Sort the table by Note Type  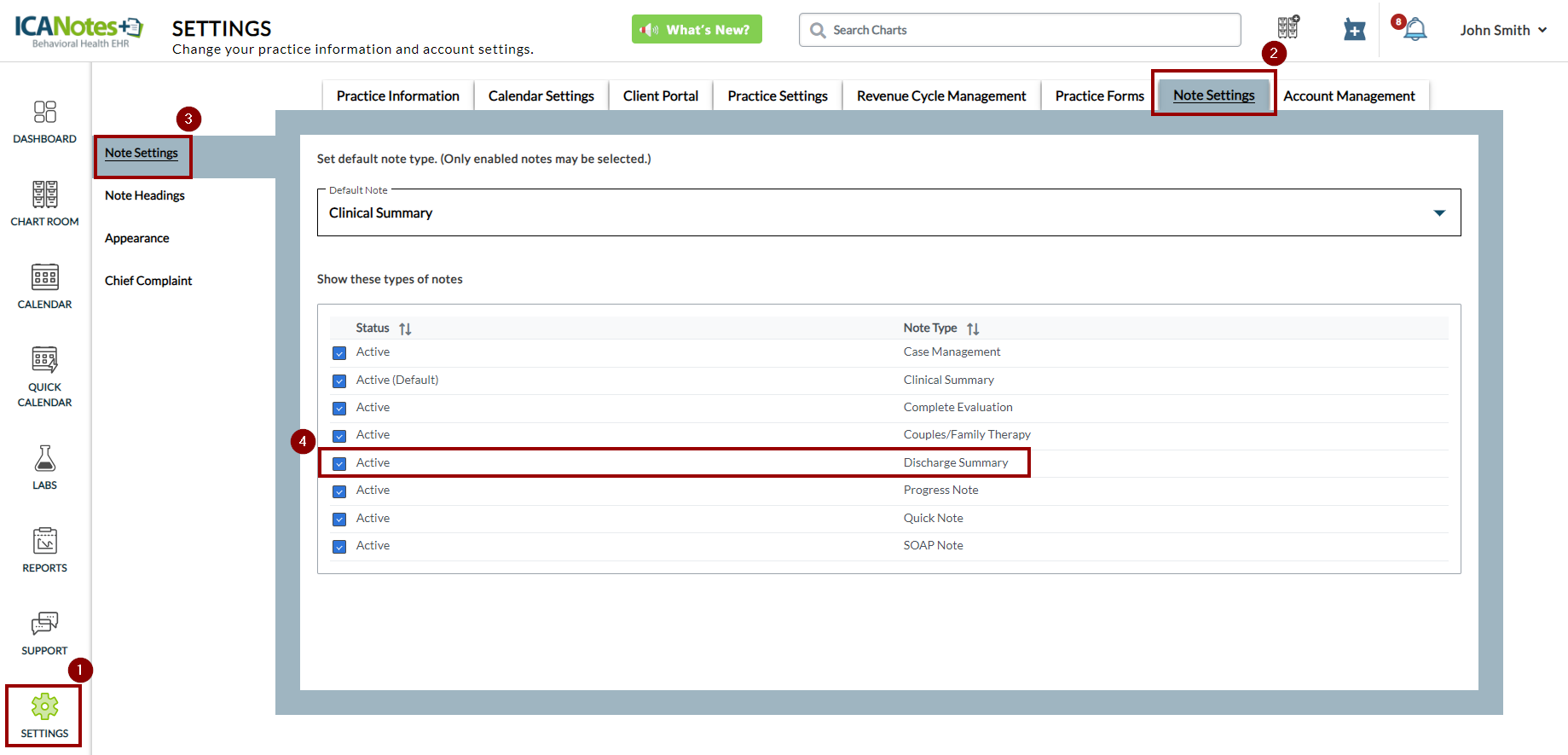pyautogui.click(x=973, y=328)
